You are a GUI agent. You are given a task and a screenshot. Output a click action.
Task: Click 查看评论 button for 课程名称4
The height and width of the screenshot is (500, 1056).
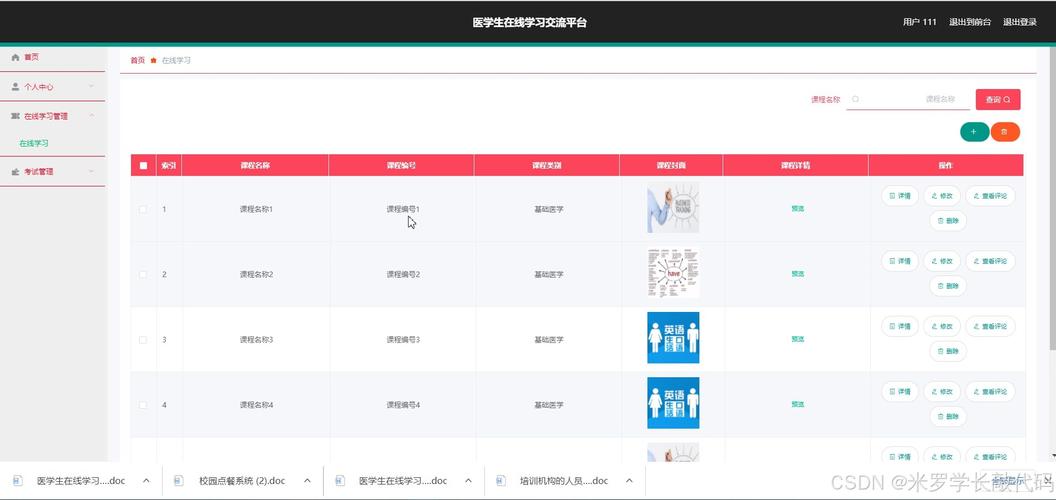(x=990, y=392)
